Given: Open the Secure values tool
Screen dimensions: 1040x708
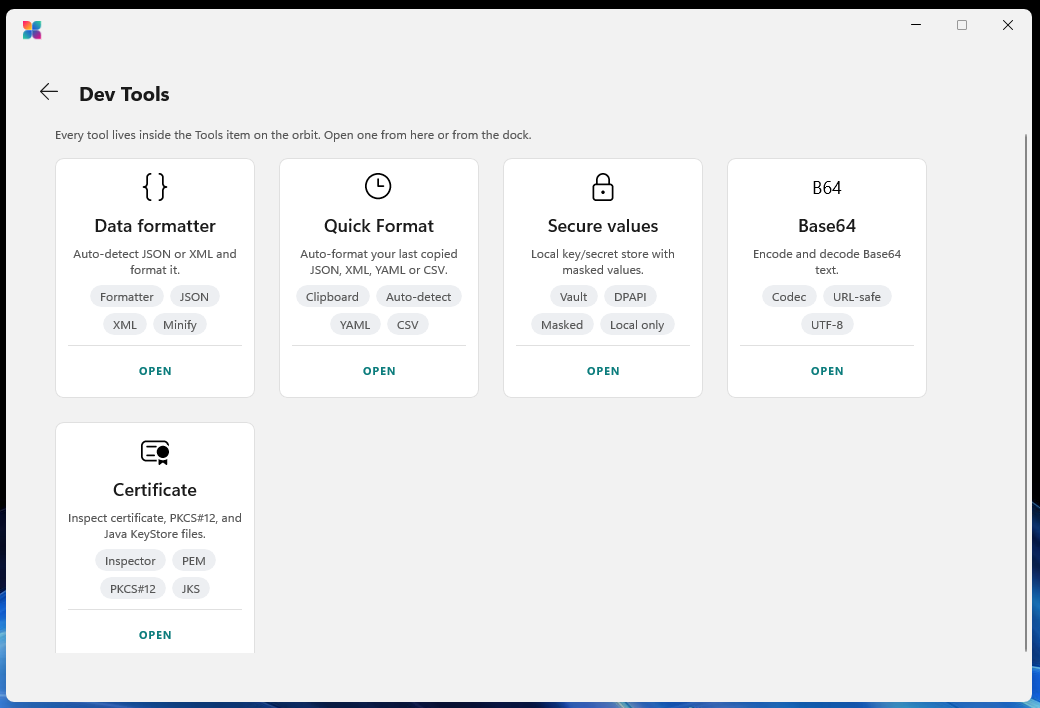Looking at the screenshot, I should coord(603,371).
